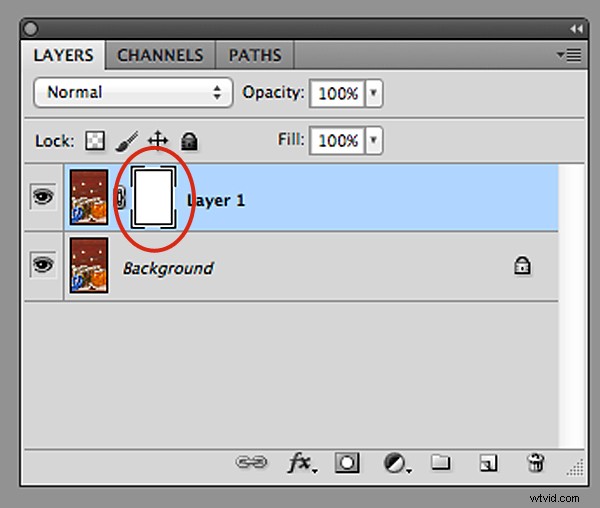Image resolution: width=600 pixels, height=508 pixels.
Task: Switch to the Paths tab
Action: tap(254, 56)
